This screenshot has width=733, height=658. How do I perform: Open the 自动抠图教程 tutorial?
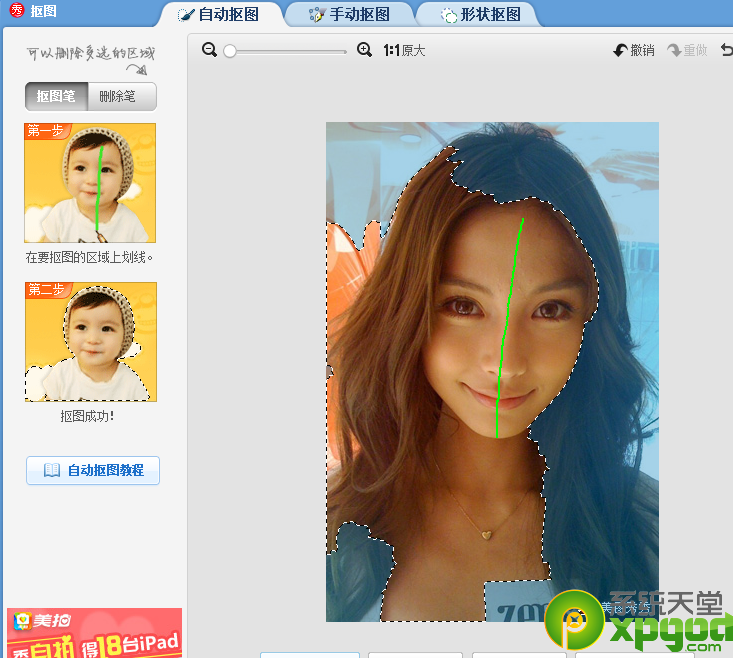tap(93, 470)
